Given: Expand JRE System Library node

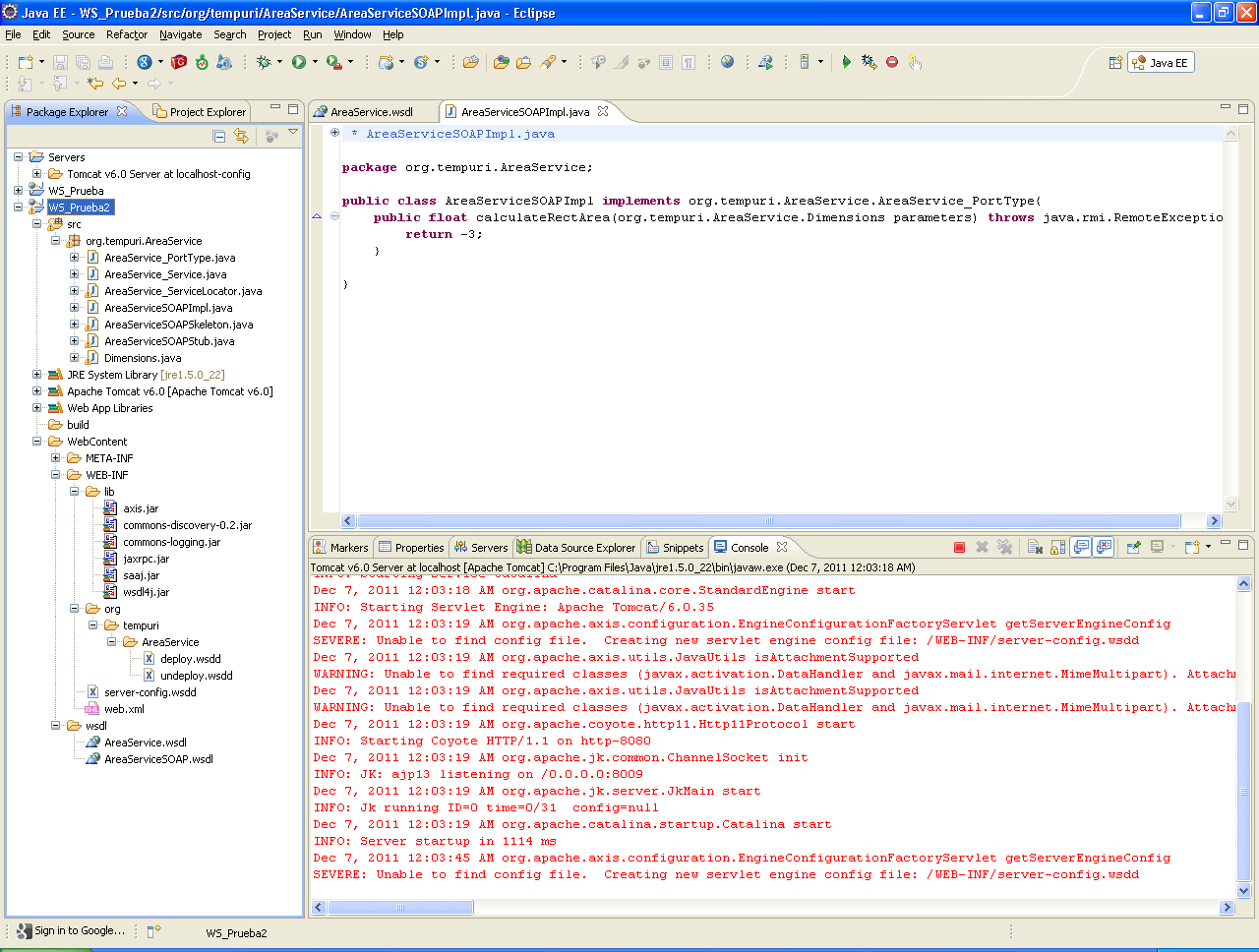Looking at the screenshot, I should coord(36,375).
